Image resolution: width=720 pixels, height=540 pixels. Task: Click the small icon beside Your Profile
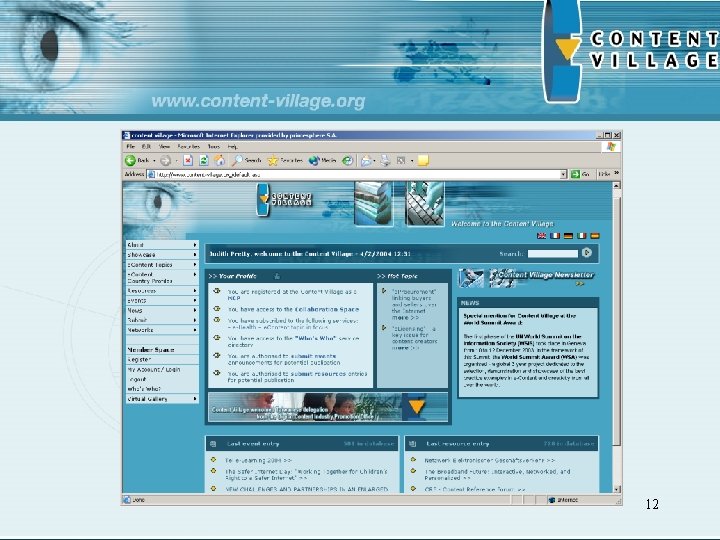tap(277, 276)
